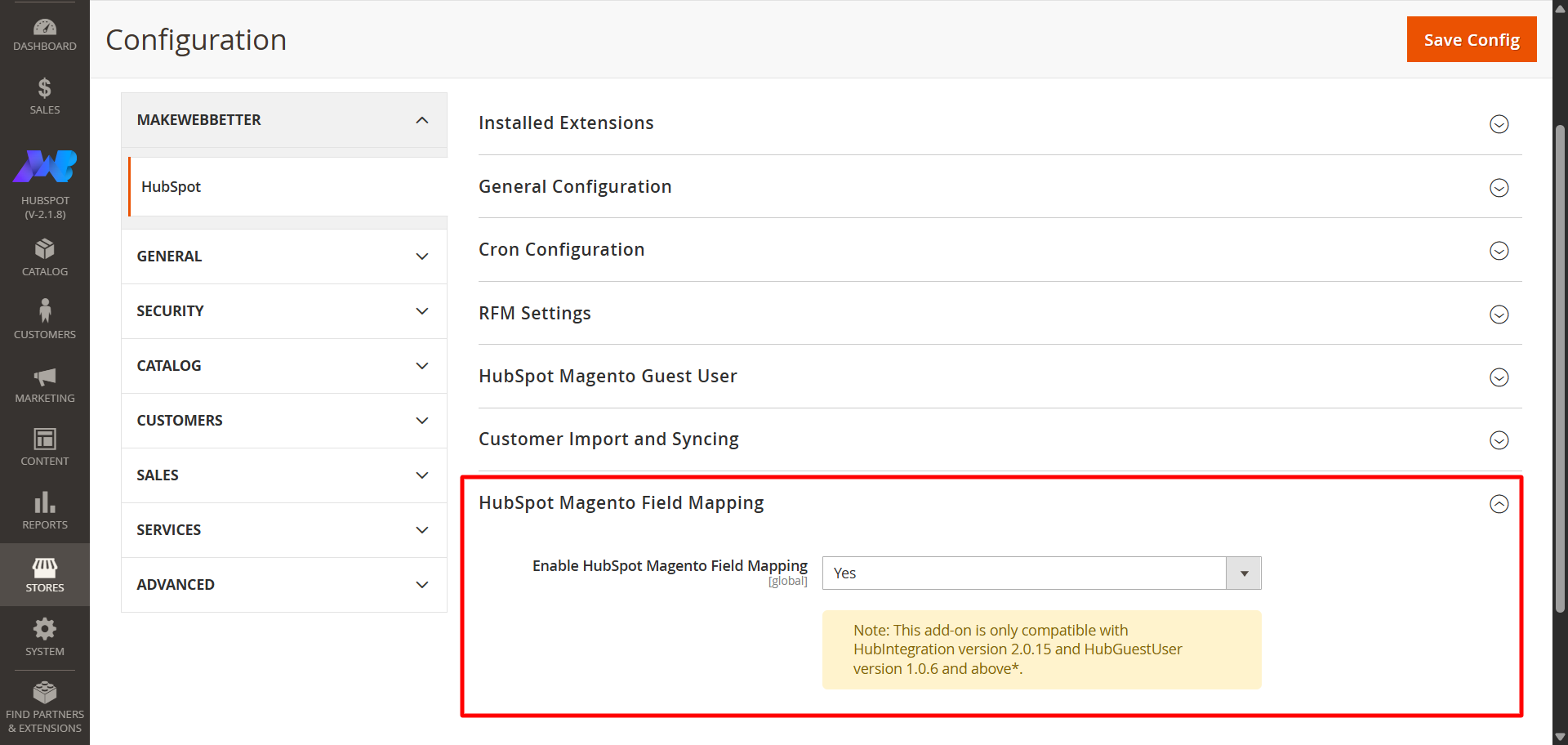Click scrollbar down arrow at bottom
Viewport: 1568px width, 745px height.
pos(1560,737)
